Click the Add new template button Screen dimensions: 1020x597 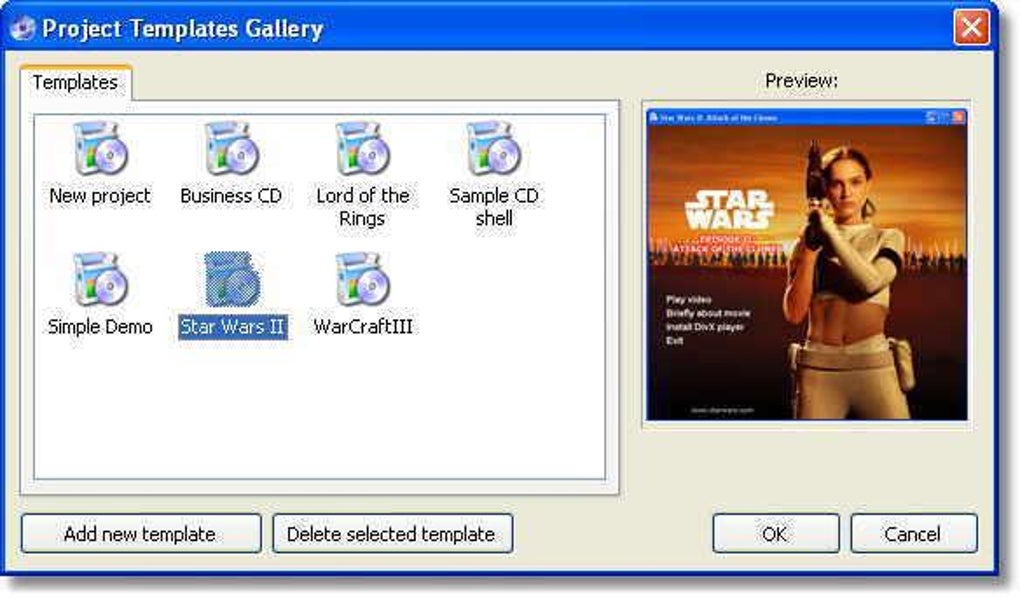click(141, 534)
